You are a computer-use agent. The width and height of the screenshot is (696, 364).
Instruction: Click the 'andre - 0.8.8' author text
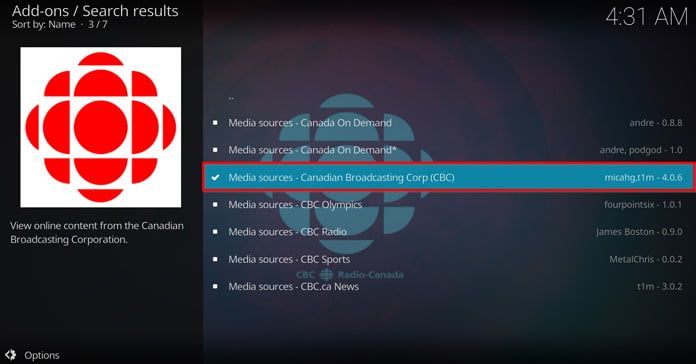coord(656,123)
